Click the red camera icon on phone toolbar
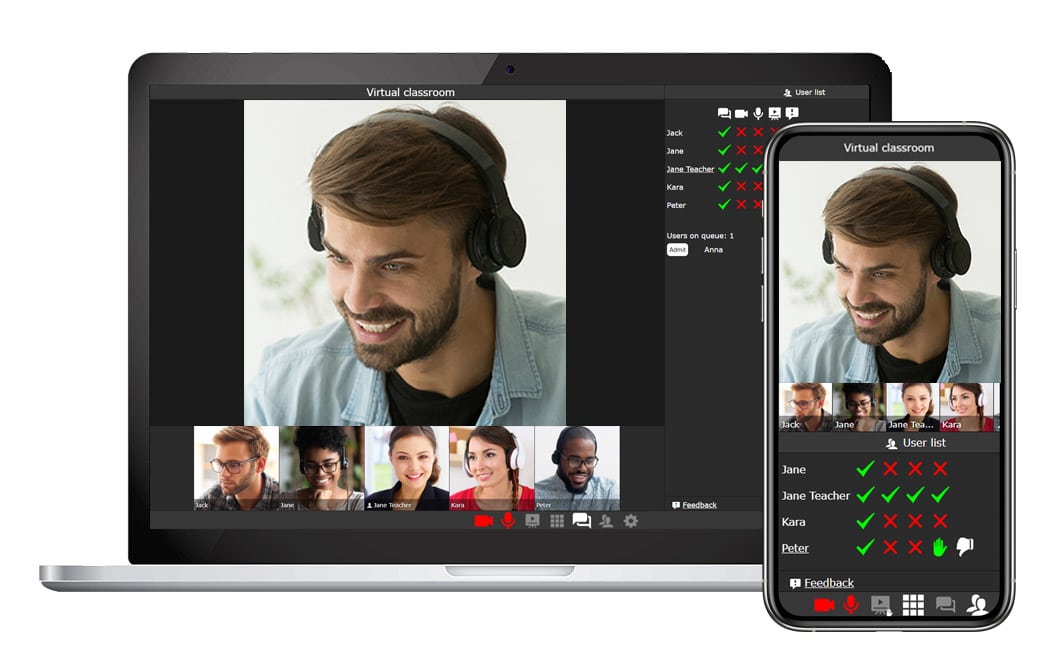The height and width of the screenshot is (657, 1060). (x=824, y=605)
